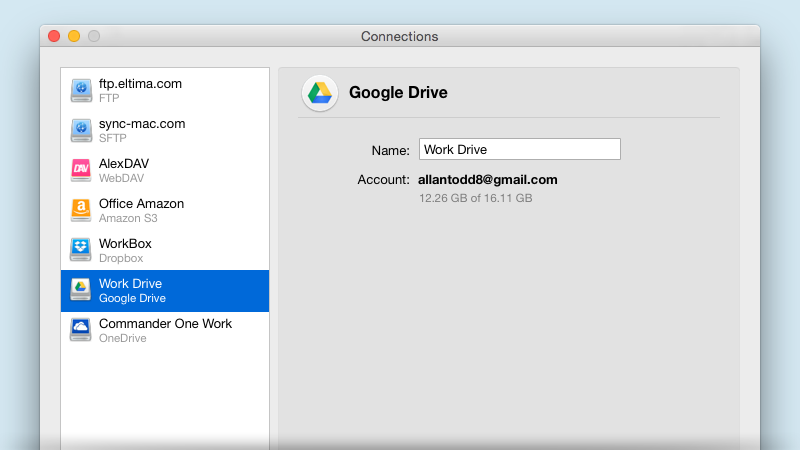Click the Google Drive header title
The image size is (800, 450).
(398, 92)
